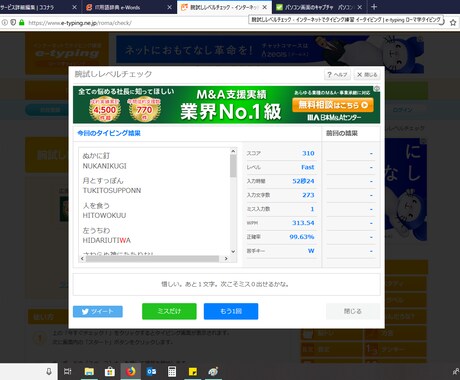The height and width of the screenshot is (380, 460).
Task: Click the blue もう1回 retry button
Action: 231,311
